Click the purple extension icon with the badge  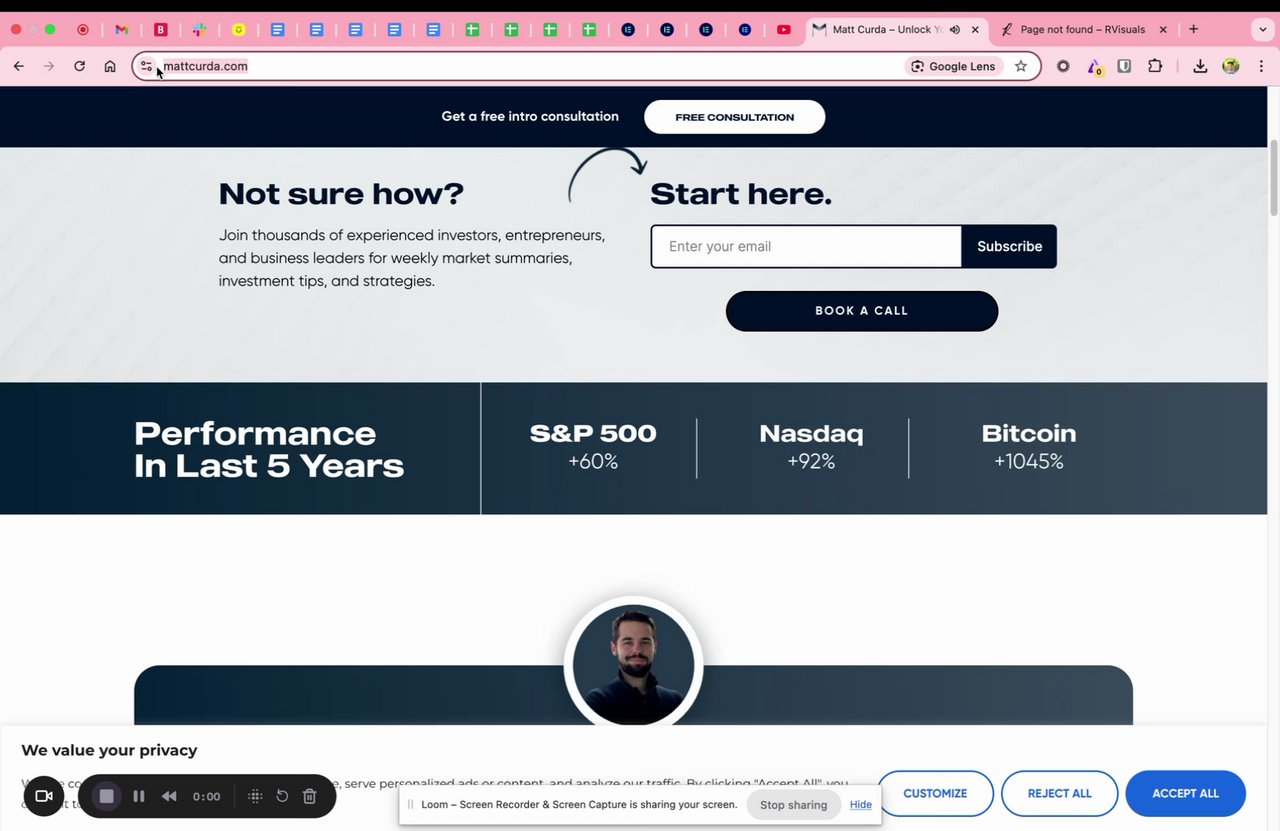[x=1094, y=67]
